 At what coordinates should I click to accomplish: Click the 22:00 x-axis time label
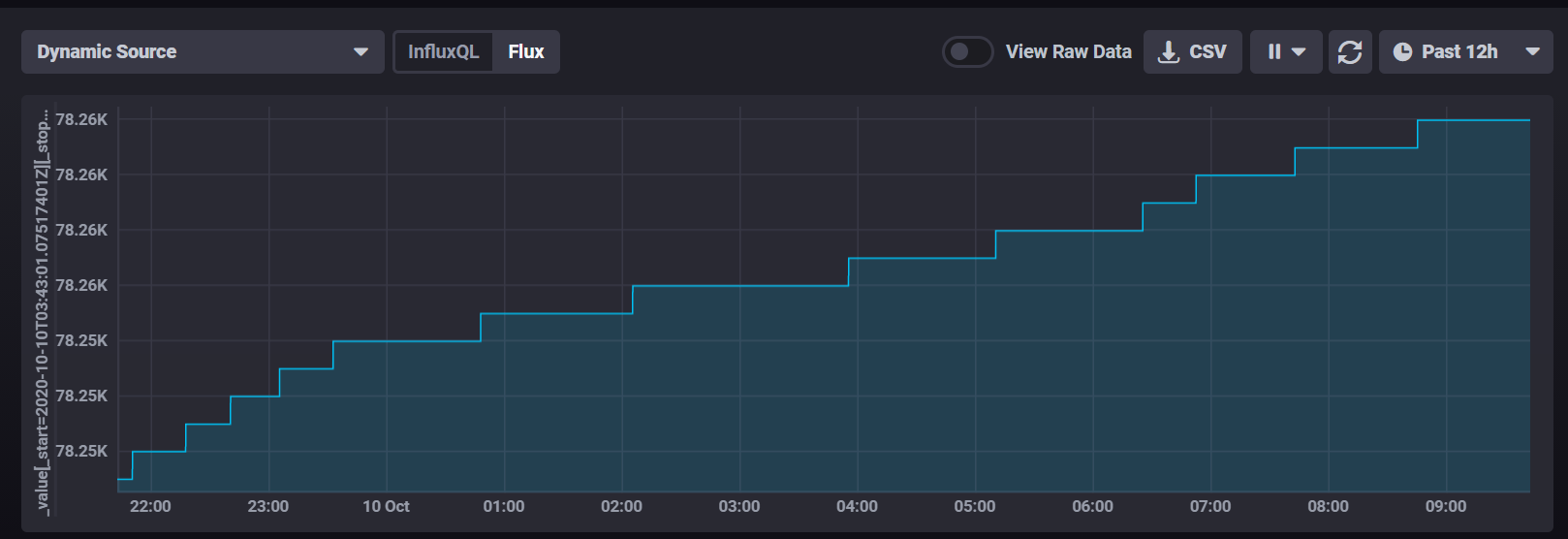tap(150, 506)
